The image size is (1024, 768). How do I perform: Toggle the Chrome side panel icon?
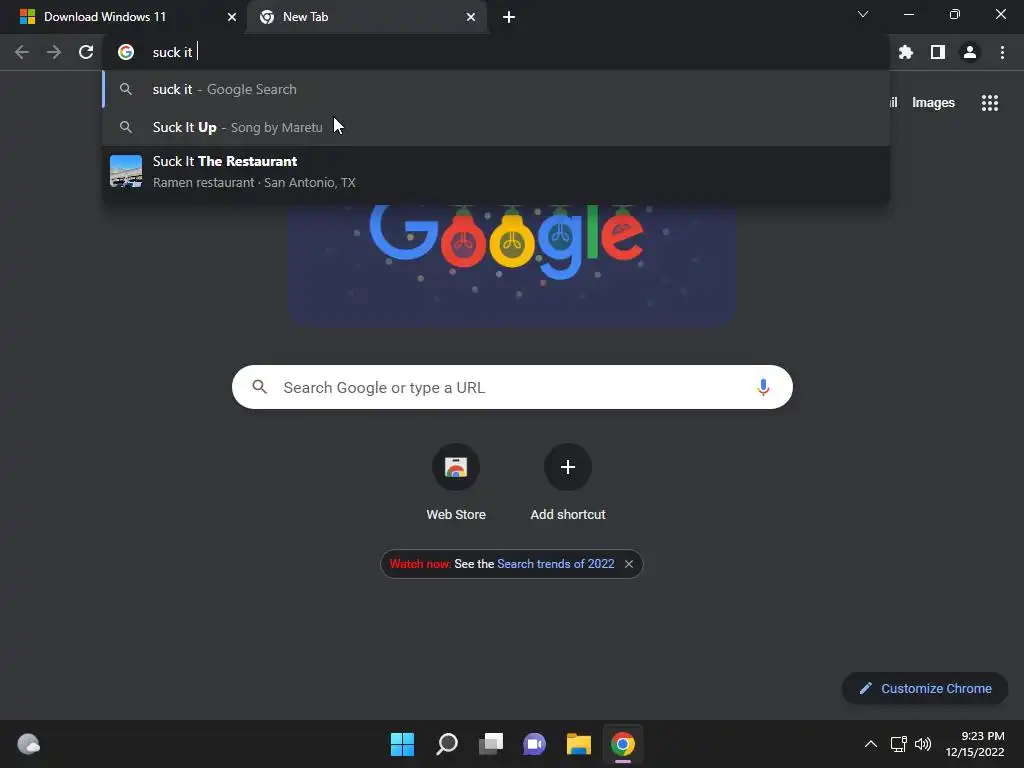938,52
